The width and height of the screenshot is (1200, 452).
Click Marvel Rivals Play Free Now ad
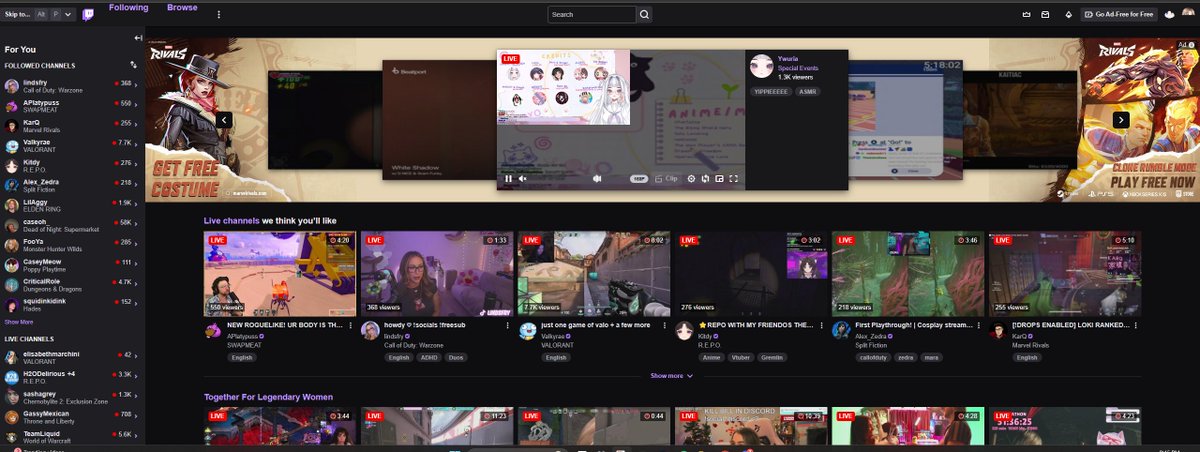click(x=1137, y=119)
